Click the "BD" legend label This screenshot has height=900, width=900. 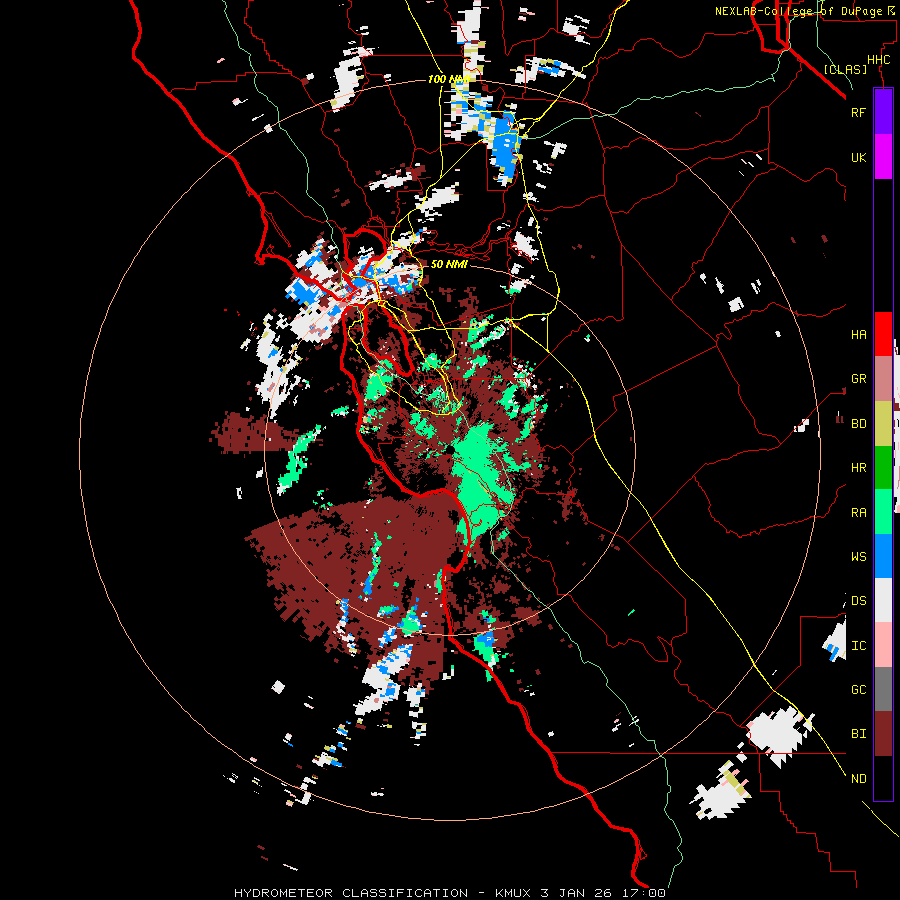858,424
